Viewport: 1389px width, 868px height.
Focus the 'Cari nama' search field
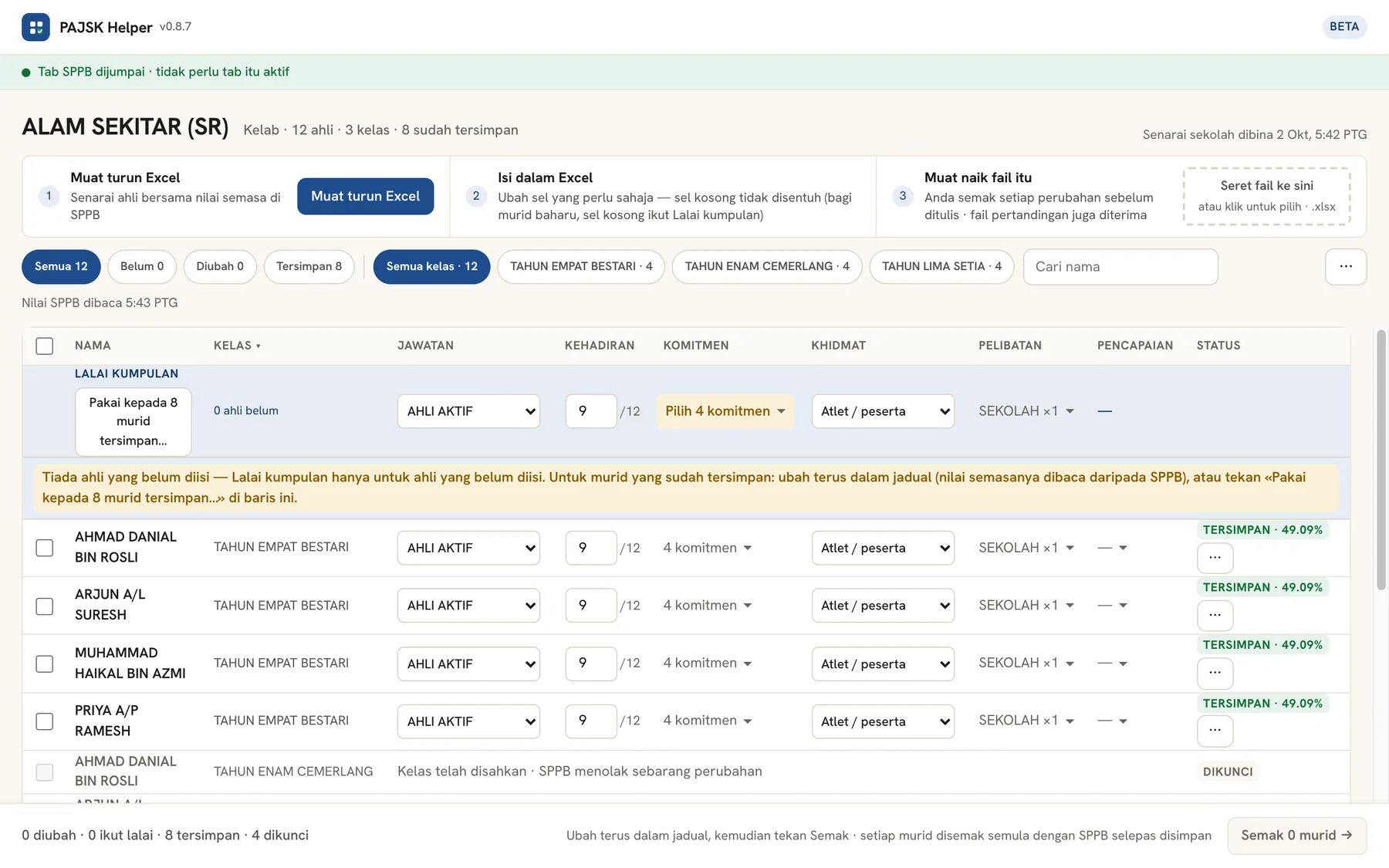tap(1120, 267)
